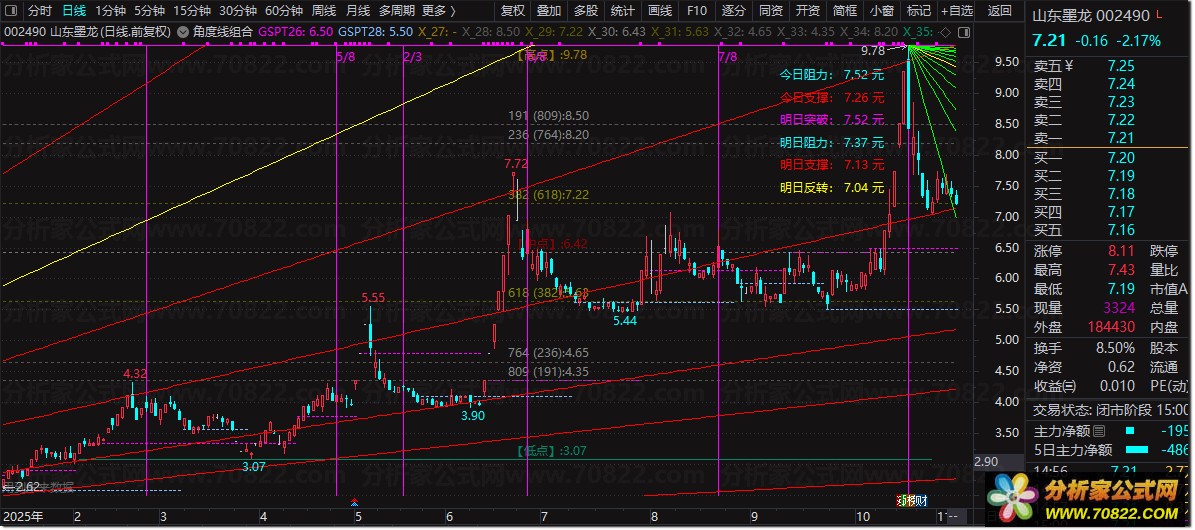Viewport: 1195px width, 530px height.
Task: Switch to the 分时 intraday tab
Action: (x=40, y=11)
